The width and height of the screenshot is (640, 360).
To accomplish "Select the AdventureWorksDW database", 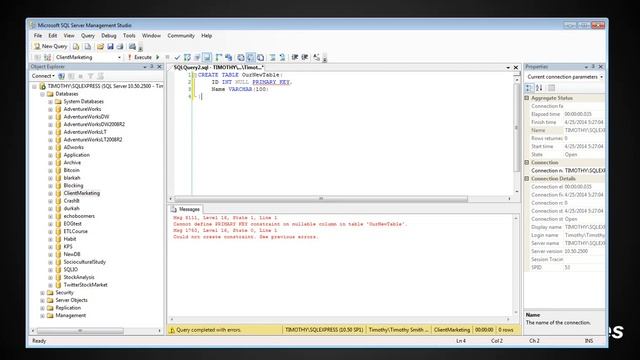I will (86, 117).
